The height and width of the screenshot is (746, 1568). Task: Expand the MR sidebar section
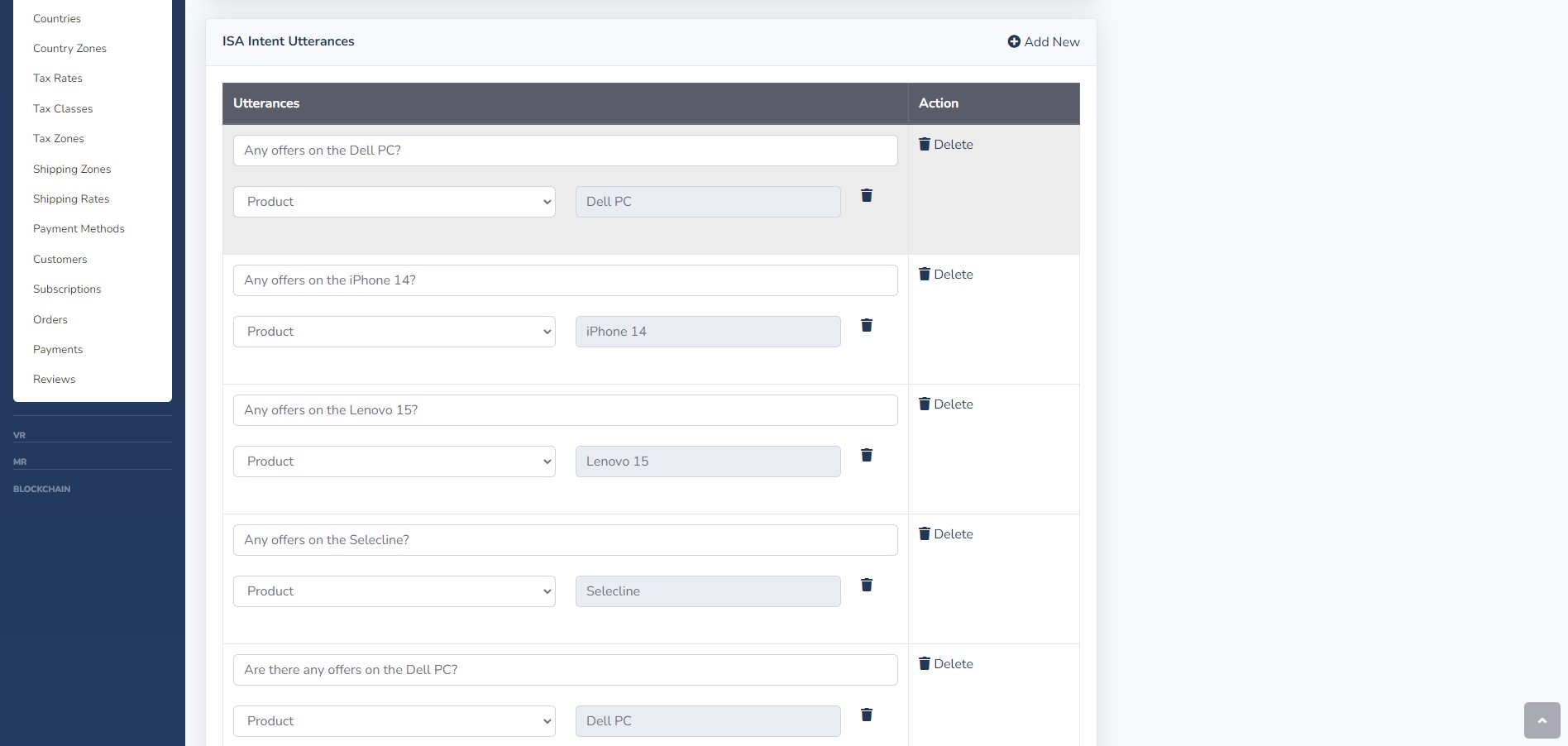coord(20,461)
